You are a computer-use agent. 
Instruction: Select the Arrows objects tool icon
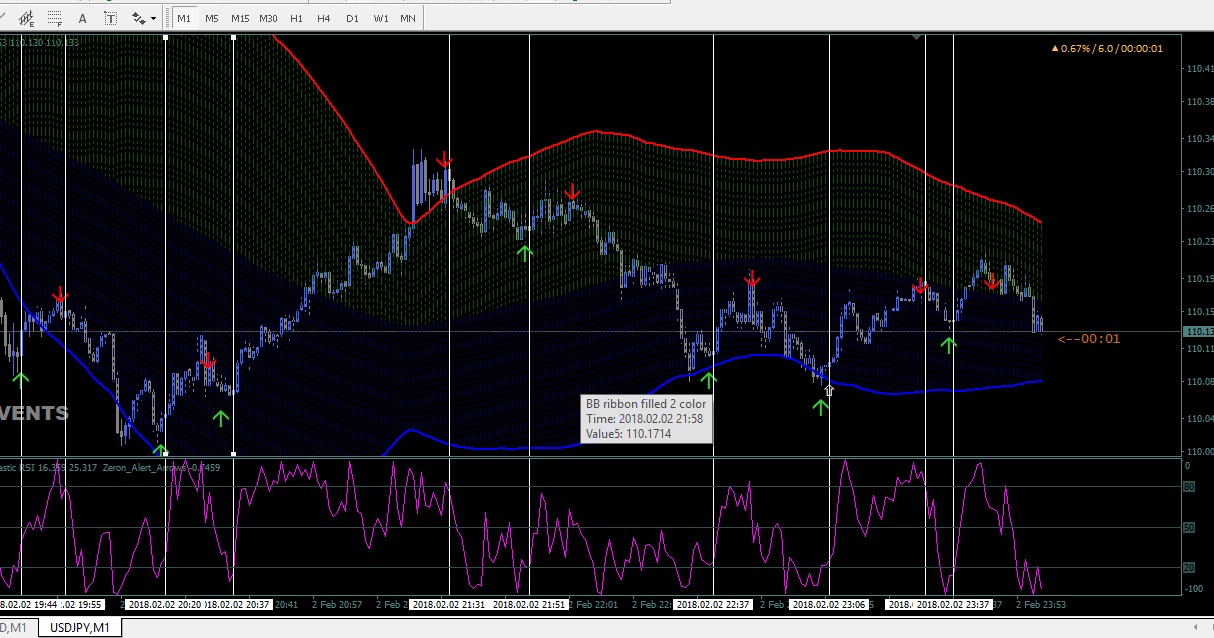pos(139,18)
